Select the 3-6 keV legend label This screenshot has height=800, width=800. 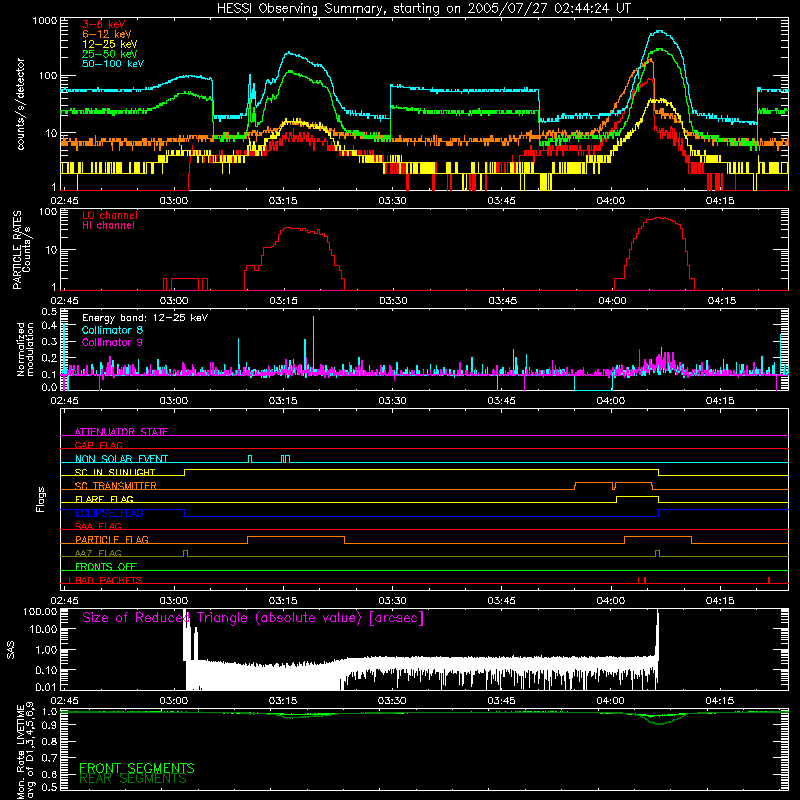[x=104, y=24]
